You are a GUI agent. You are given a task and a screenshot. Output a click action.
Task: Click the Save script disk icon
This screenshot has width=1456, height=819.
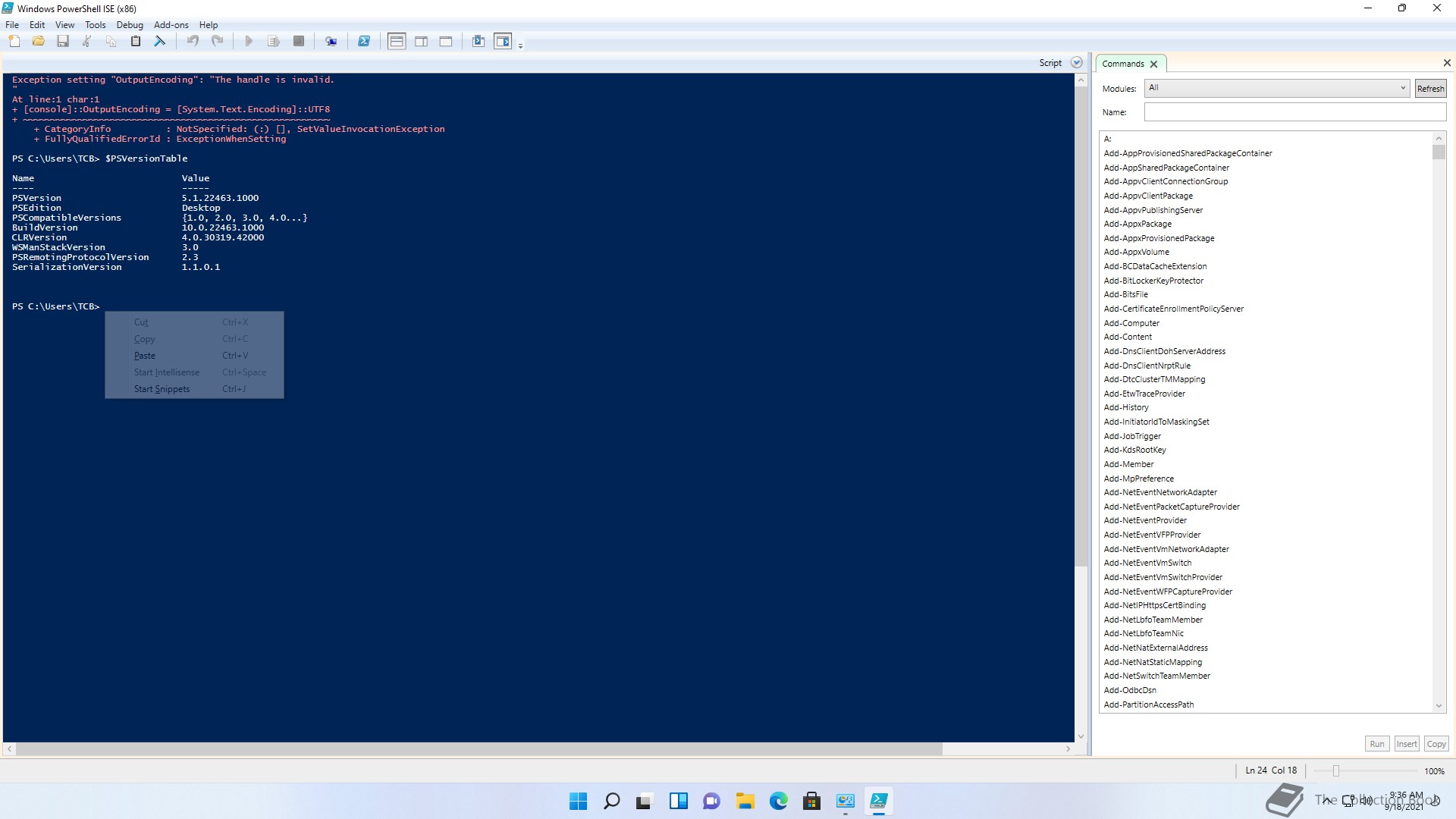pyautogui.click(x=63, y=42)
